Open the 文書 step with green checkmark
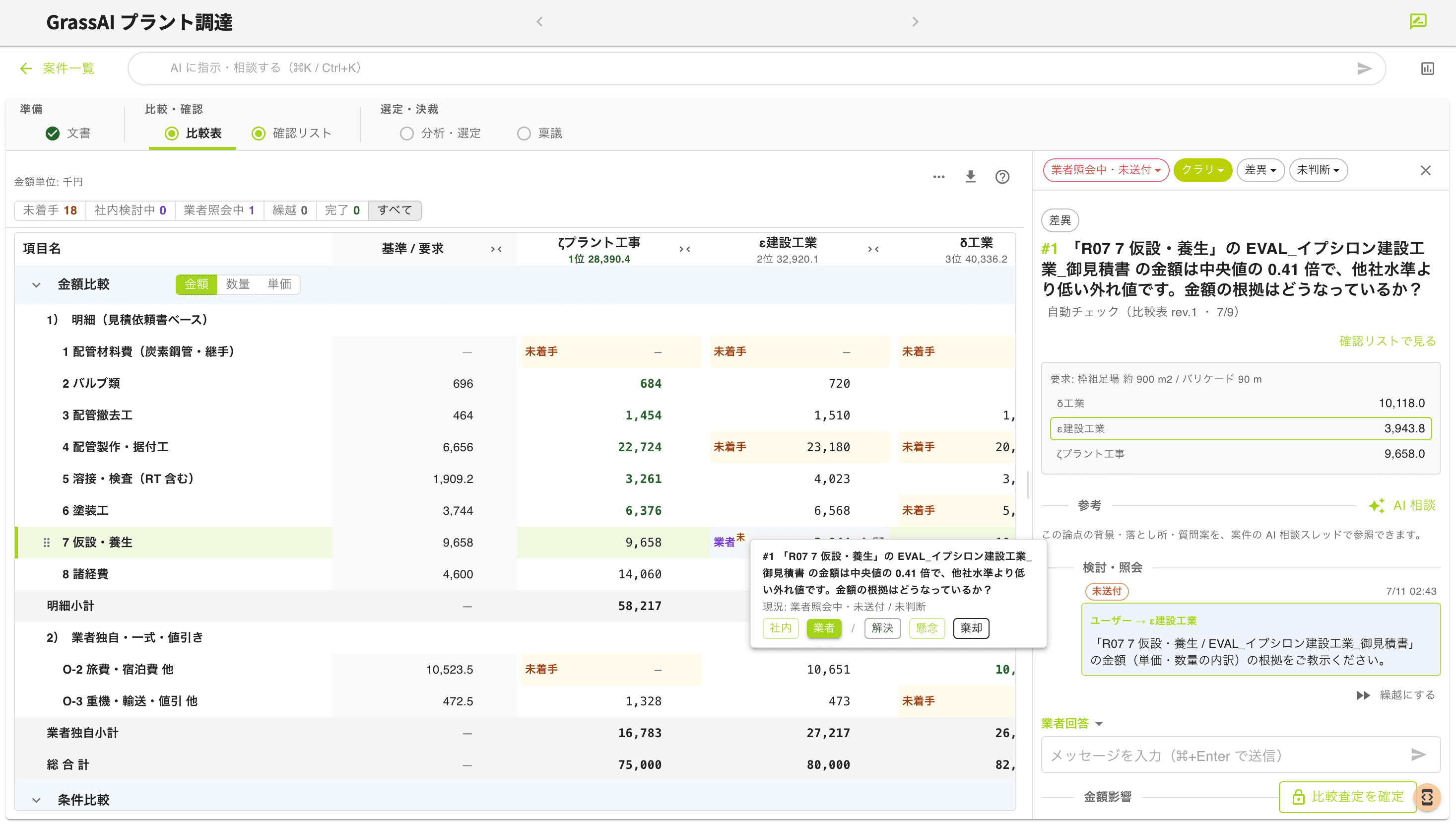The image size is (1456, 825). [x=68, y=133]
